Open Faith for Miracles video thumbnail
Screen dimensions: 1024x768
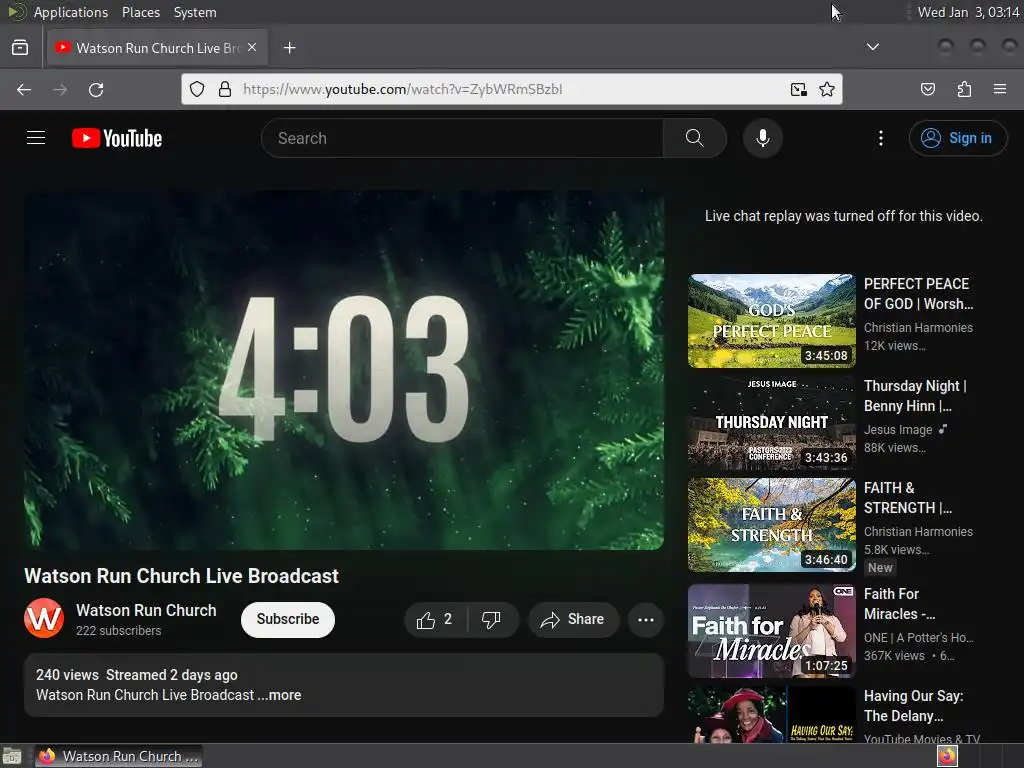[771, 631]
